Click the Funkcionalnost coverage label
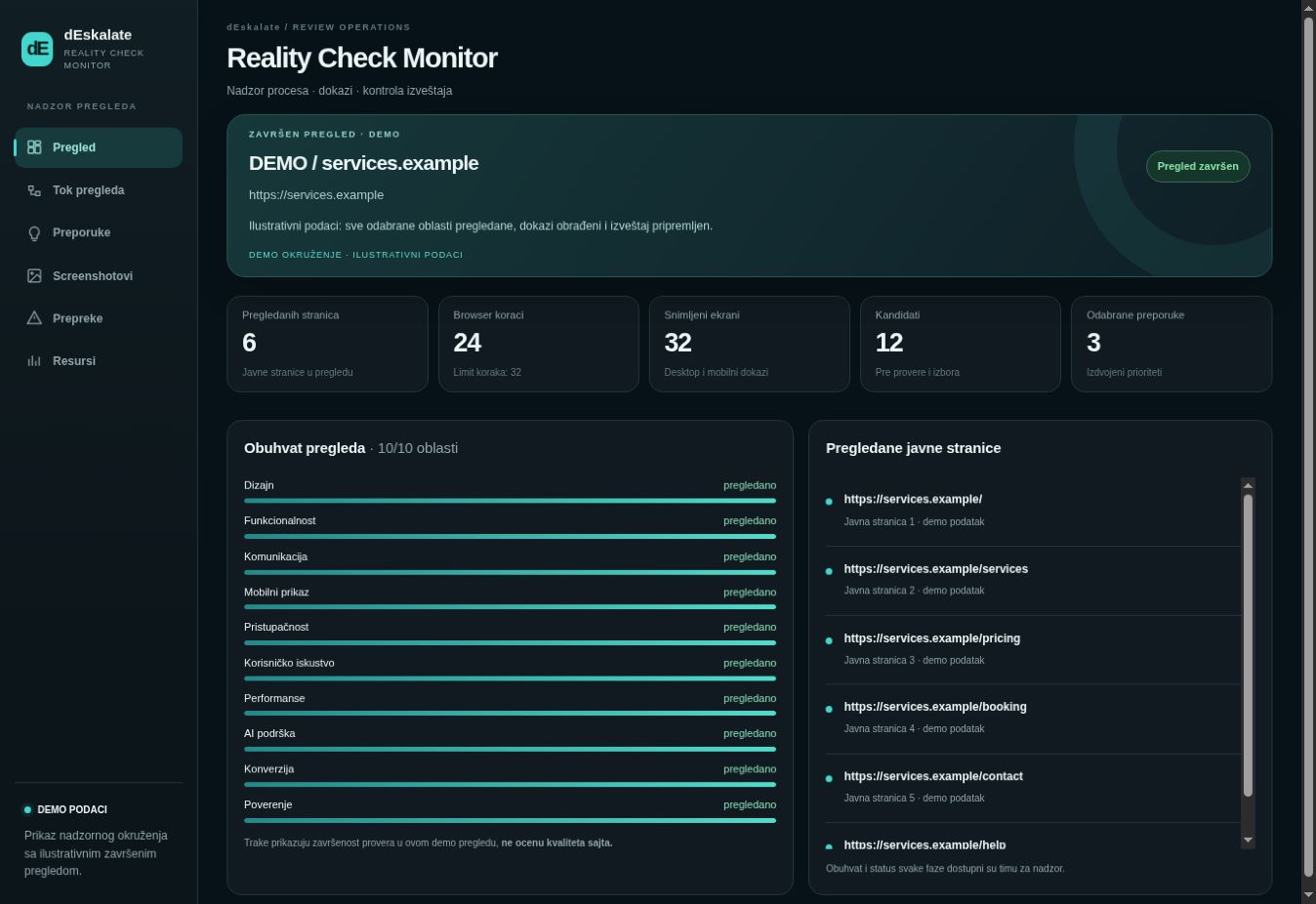The image size is (1316, 904). pyautogui.click(x=280, y=521)
